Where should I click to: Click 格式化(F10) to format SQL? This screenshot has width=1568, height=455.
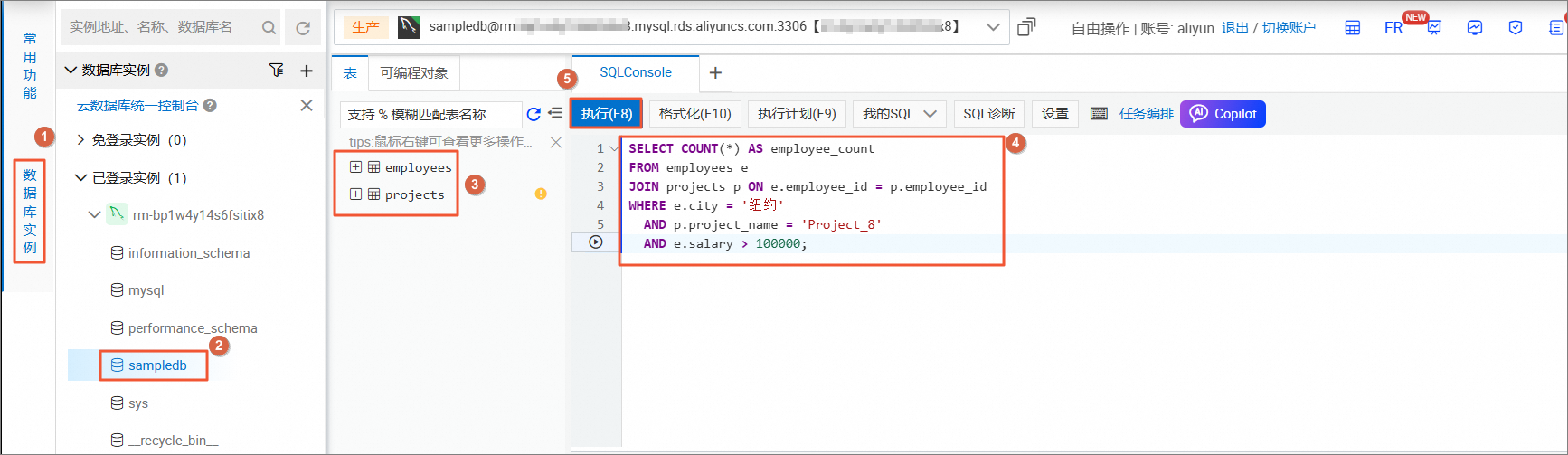coord(694,114)
